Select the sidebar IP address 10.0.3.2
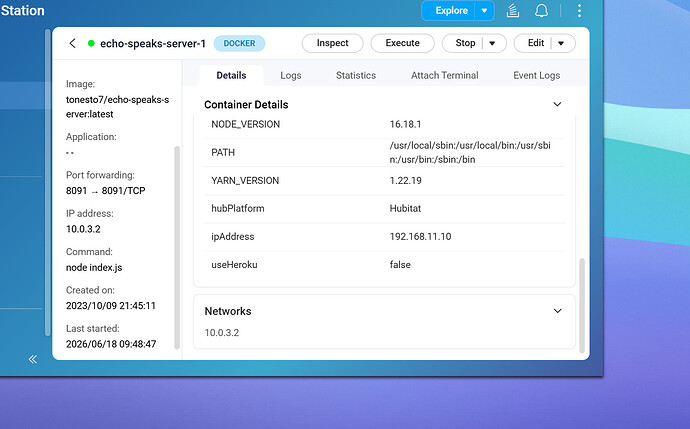 (83, 229)
